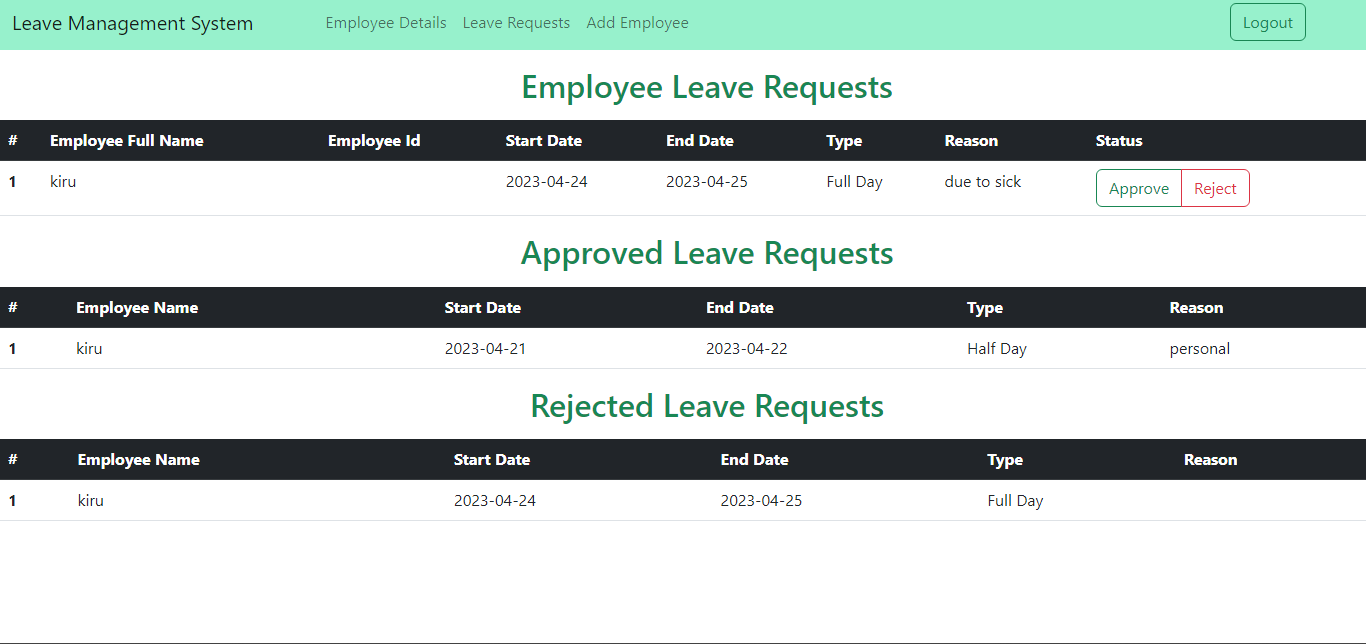This screenshot has width=1366, height=644.
Task: Select the Employee Full Name column header
Action: tap(127, 140)
